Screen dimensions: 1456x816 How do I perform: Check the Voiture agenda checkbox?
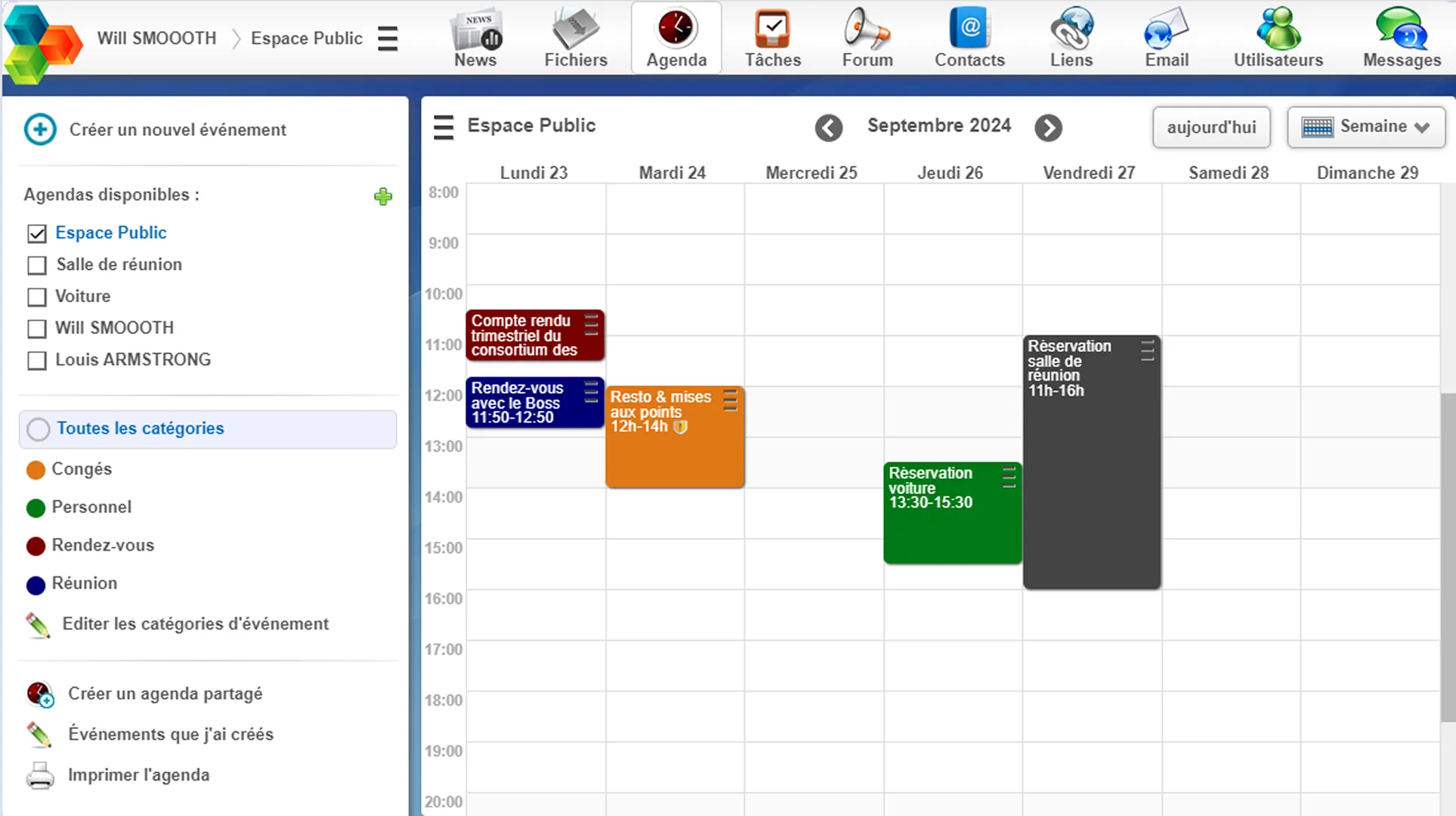tap(36, 297)
